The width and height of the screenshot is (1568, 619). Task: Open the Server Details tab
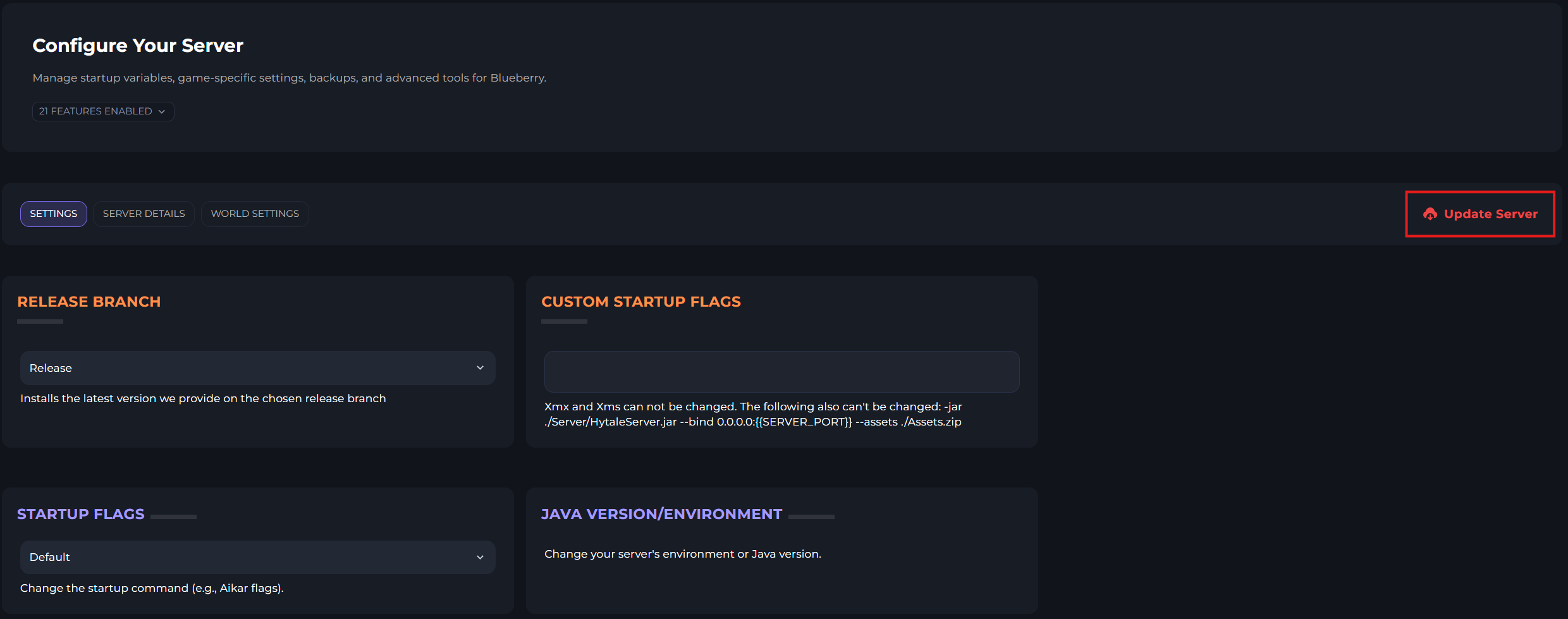144,214
